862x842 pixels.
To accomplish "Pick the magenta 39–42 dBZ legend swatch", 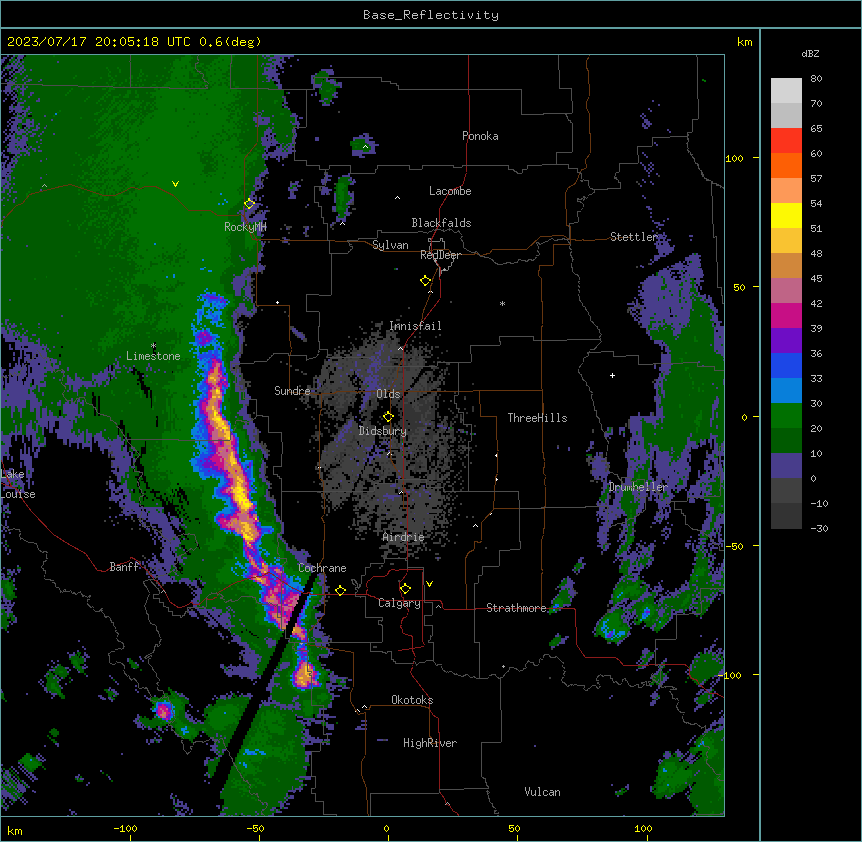I will coord(786,315).
